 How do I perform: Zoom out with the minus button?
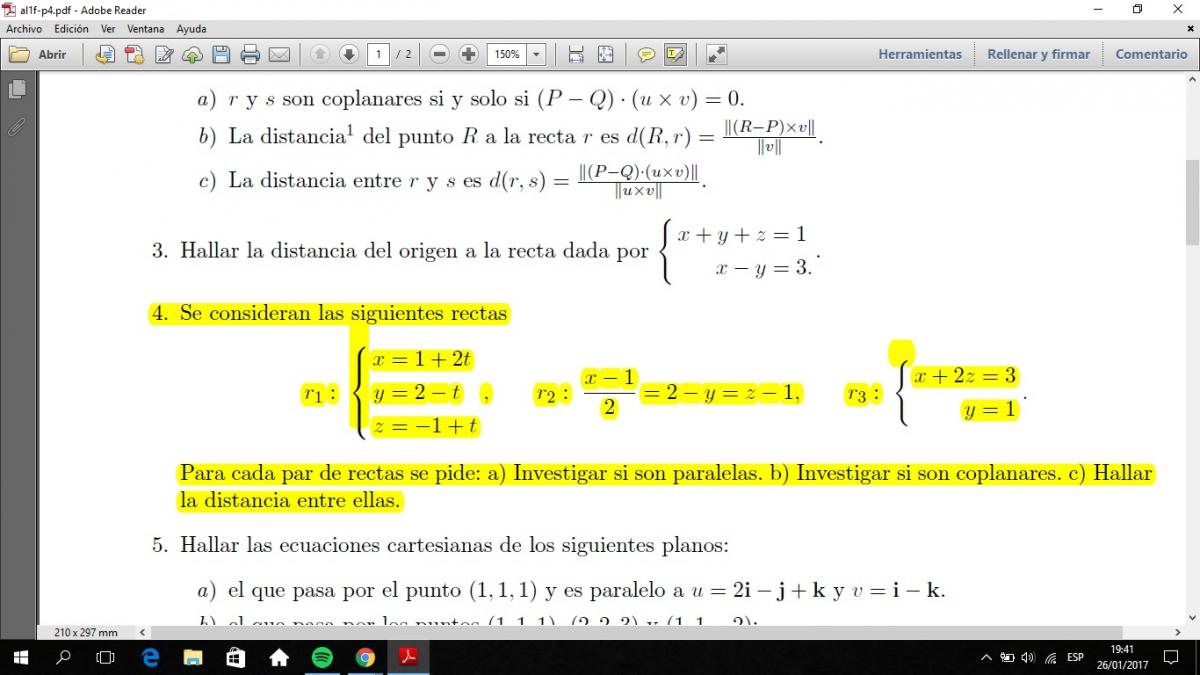click(439, 55)
